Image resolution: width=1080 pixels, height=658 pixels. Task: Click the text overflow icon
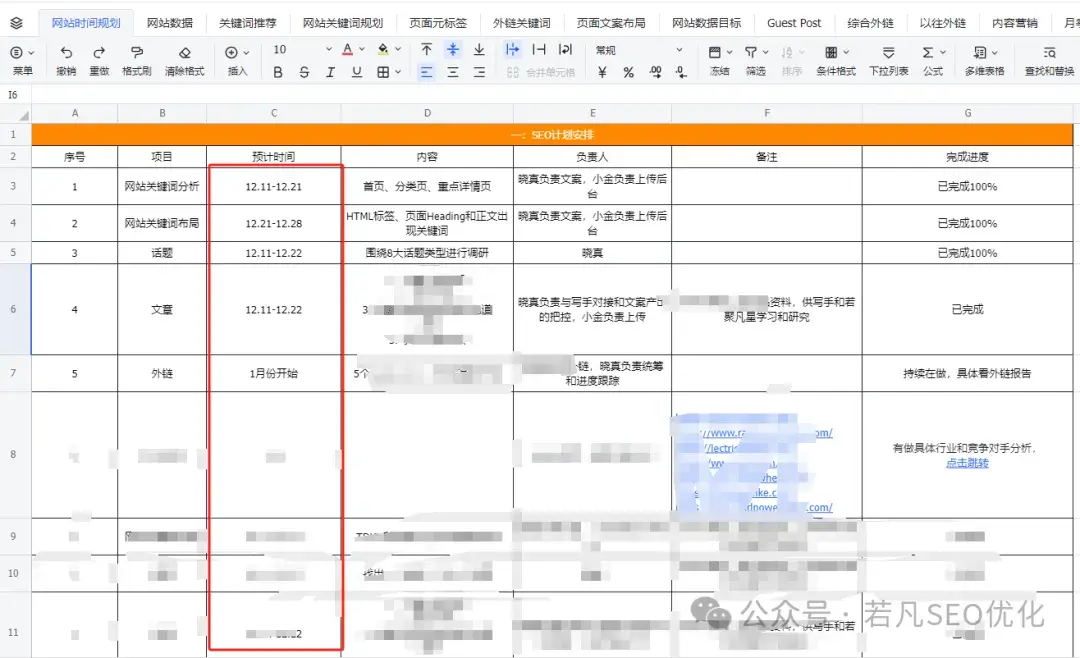tap(512, 50)
